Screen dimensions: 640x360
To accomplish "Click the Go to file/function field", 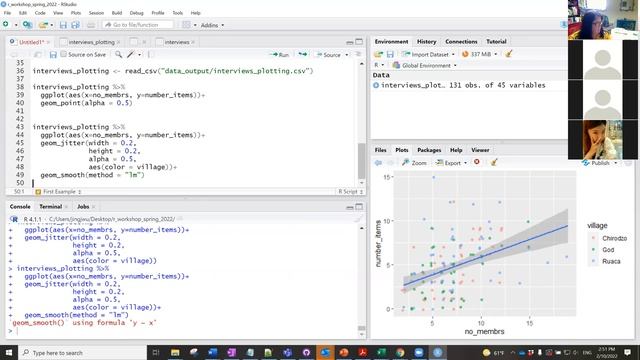I will click(138, 25).
